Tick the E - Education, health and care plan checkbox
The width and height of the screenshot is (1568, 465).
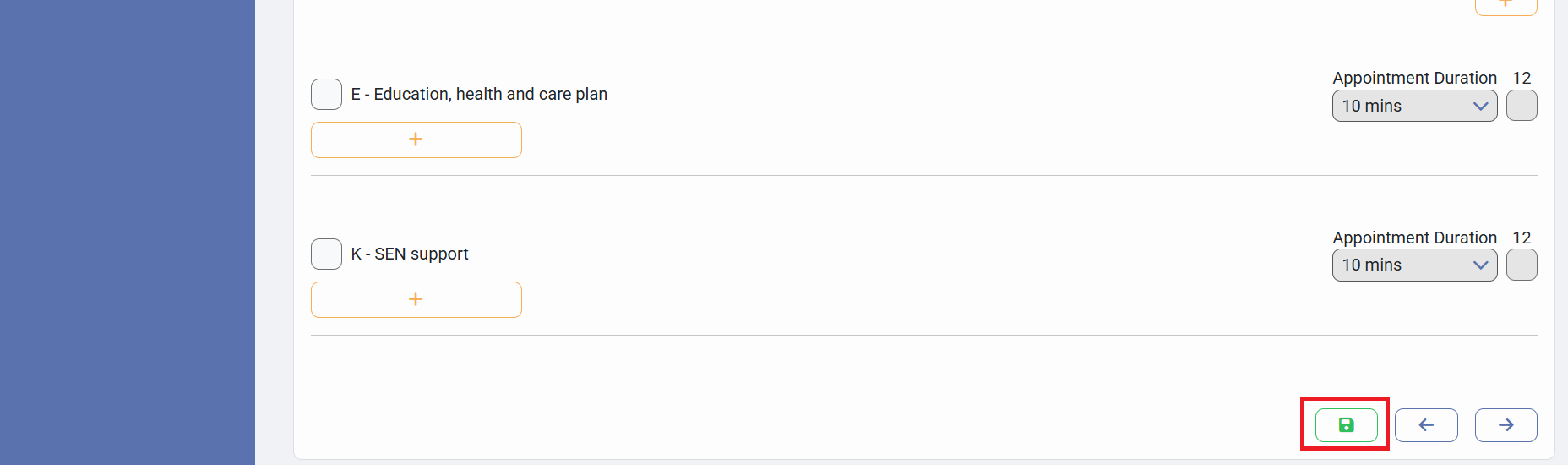click(326, 94)
